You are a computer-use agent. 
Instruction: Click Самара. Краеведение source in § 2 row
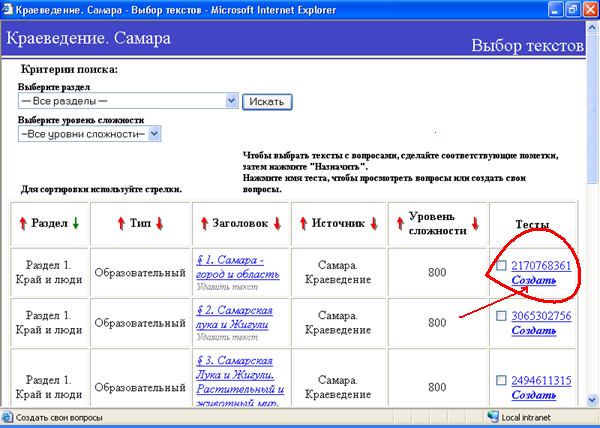pos(338,322)
